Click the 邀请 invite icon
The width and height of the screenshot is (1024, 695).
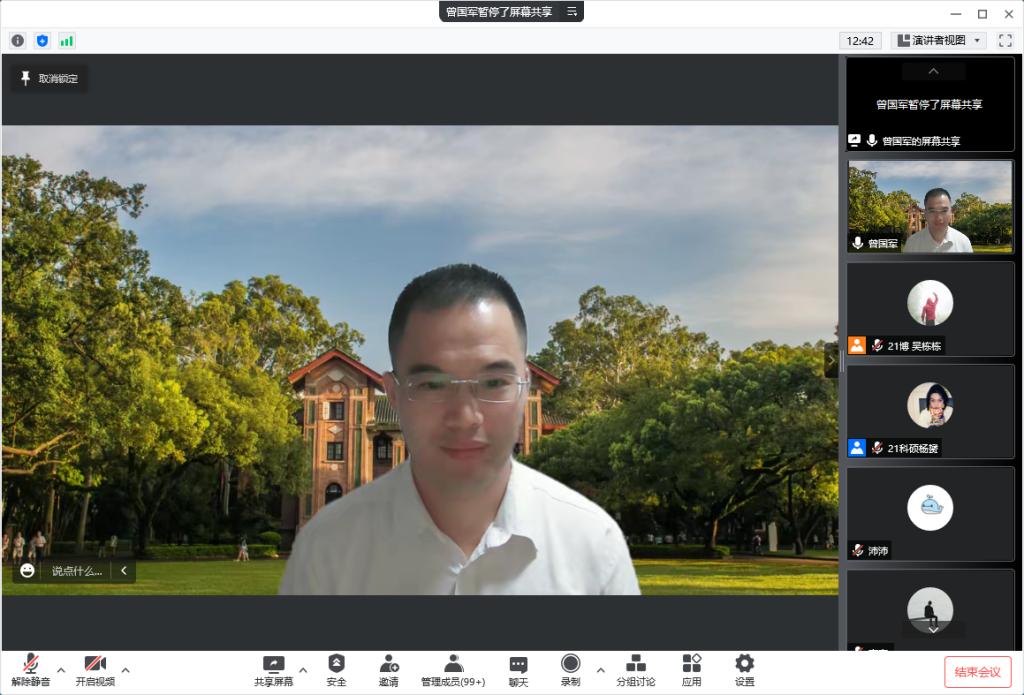coord(388,670)
